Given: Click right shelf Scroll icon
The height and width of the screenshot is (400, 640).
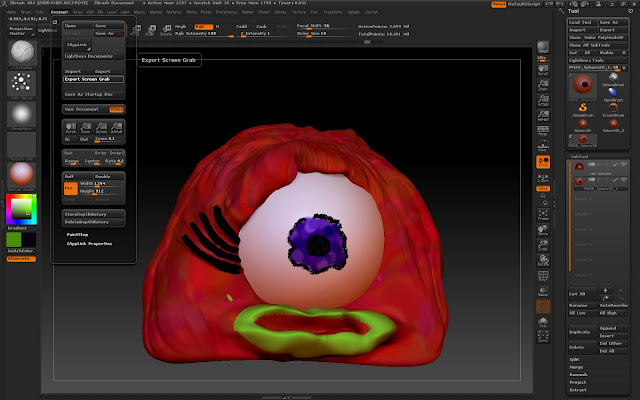Looking at the screenshot, I should pos(543,70).
